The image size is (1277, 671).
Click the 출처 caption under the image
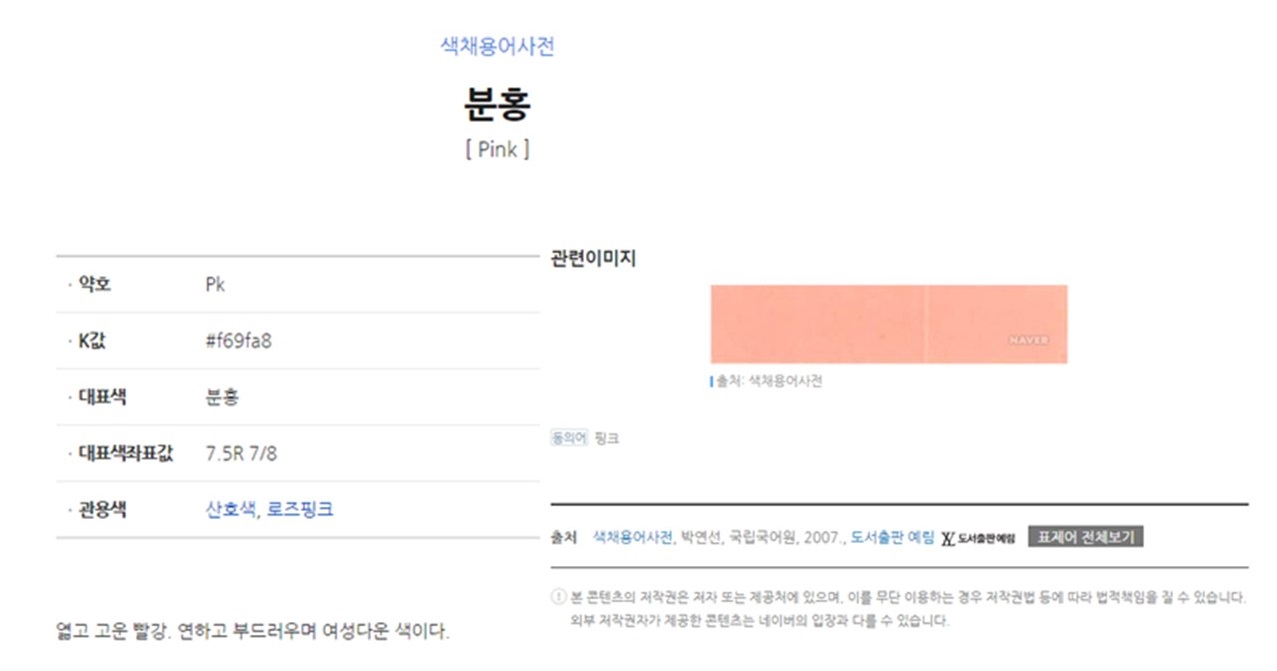767,381
